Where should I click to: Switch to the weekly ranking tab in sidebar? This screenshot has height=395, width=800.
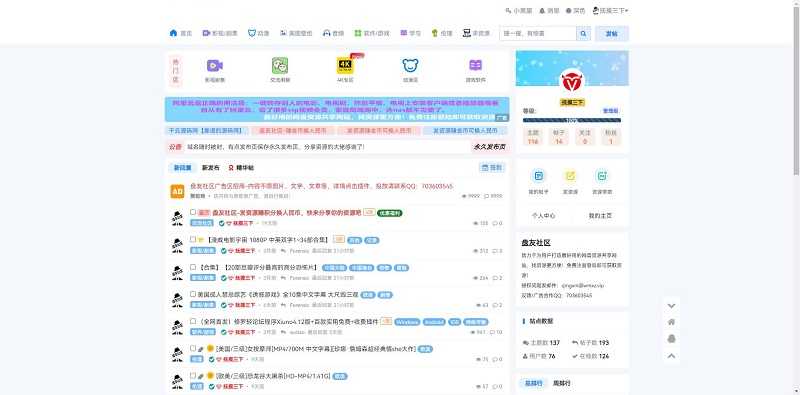pos(562,383)
